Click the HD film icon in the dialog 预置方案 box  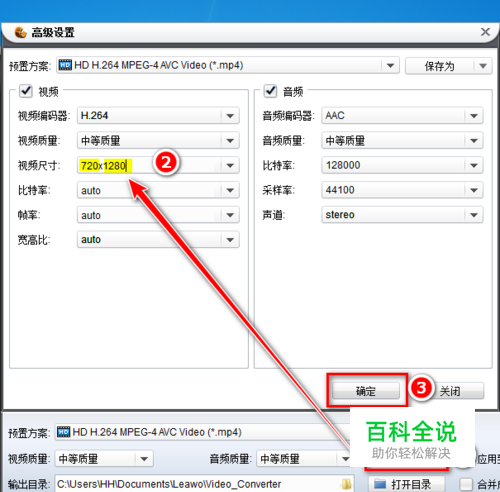pyautogui.click(x=65, y=65)
